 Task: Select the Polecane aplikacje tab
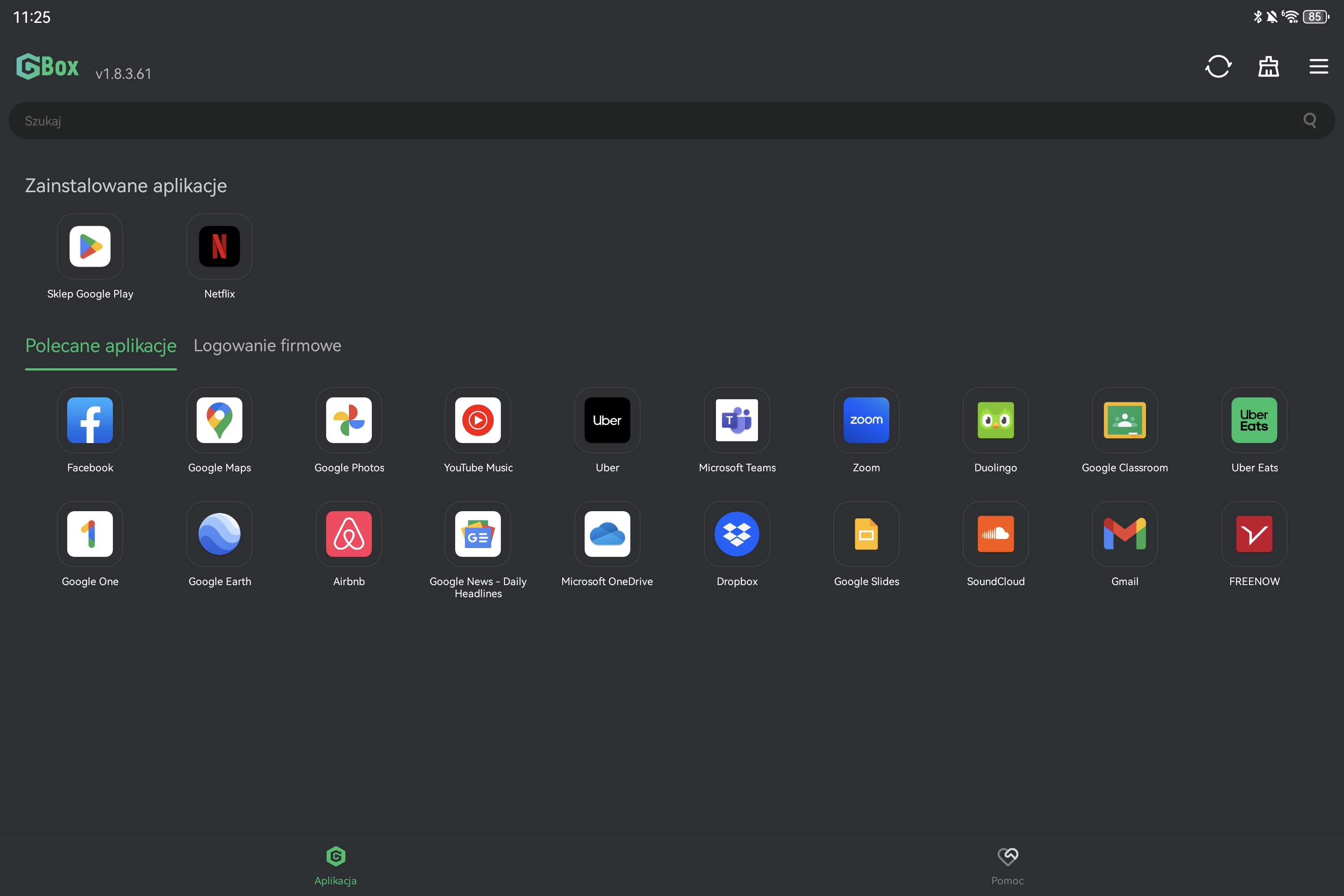pyautogui.click(x=100, y=346)
